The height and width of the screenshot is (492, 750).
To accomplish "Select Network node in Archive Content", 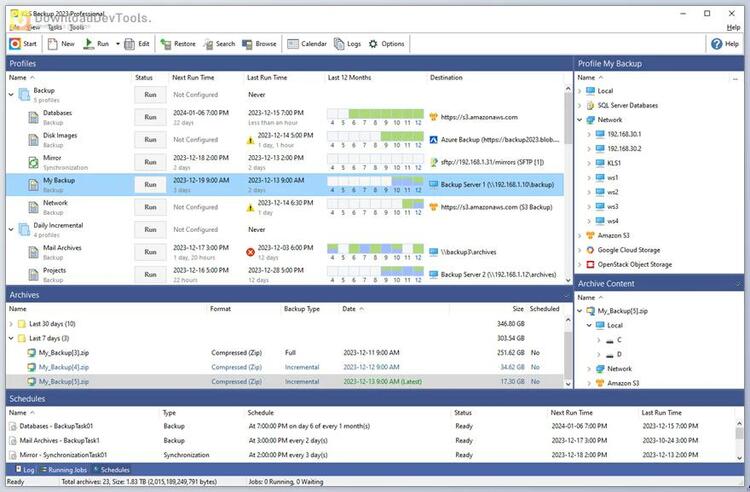I will coord(619,369).
